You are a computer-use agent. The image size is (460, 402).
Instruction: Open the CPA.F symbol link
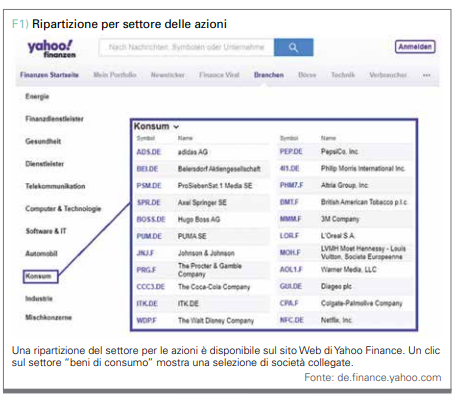pyautogui.click(x=289, y=303)
